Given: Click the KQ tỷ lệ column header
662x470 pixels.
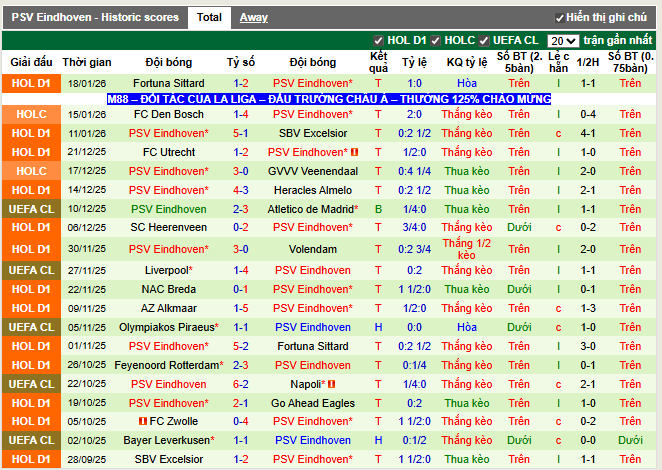Looking at the screenshot, I should tap(467, 62).
